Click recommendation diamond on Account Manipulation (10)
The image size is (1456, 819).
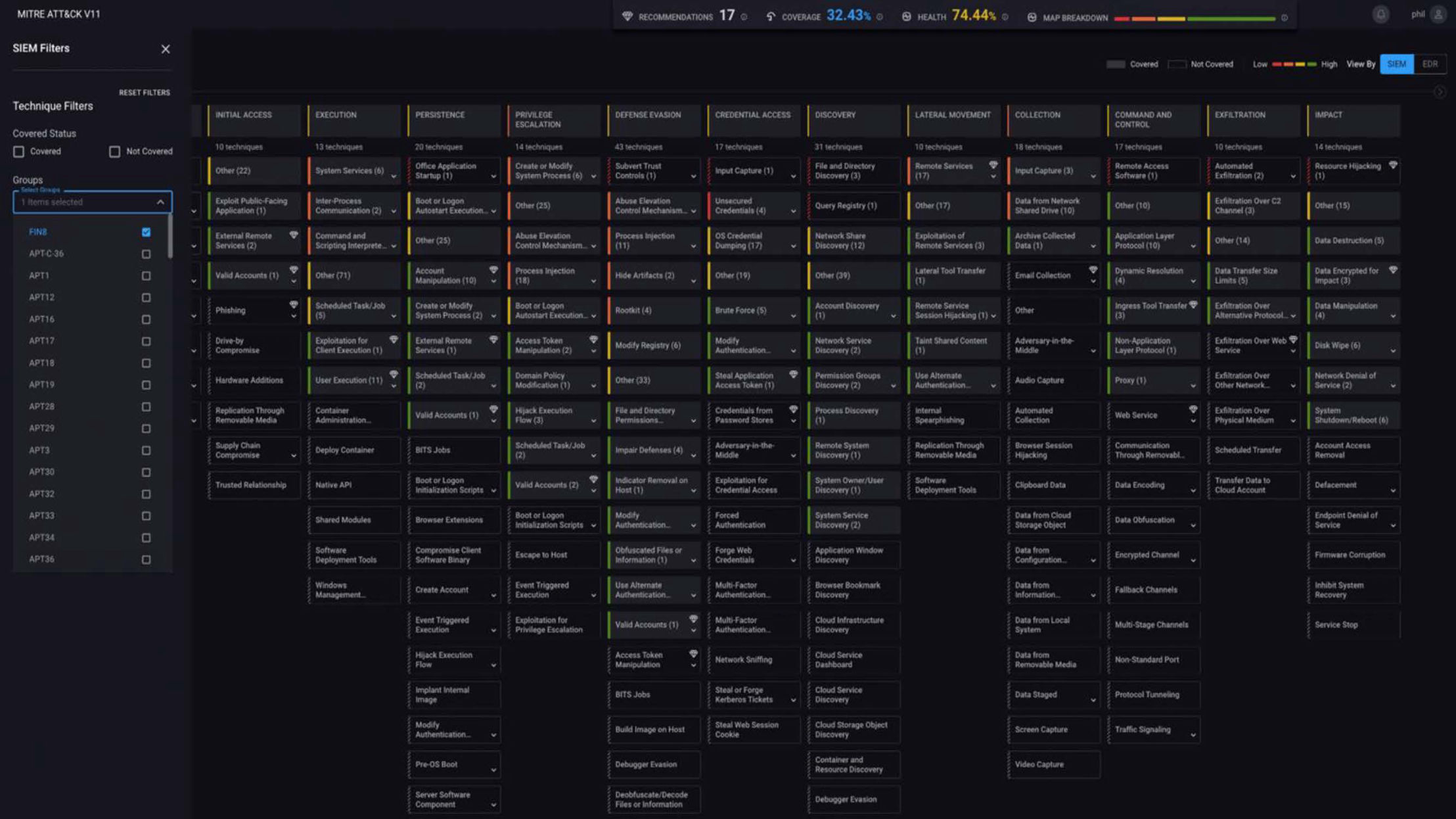493,269
